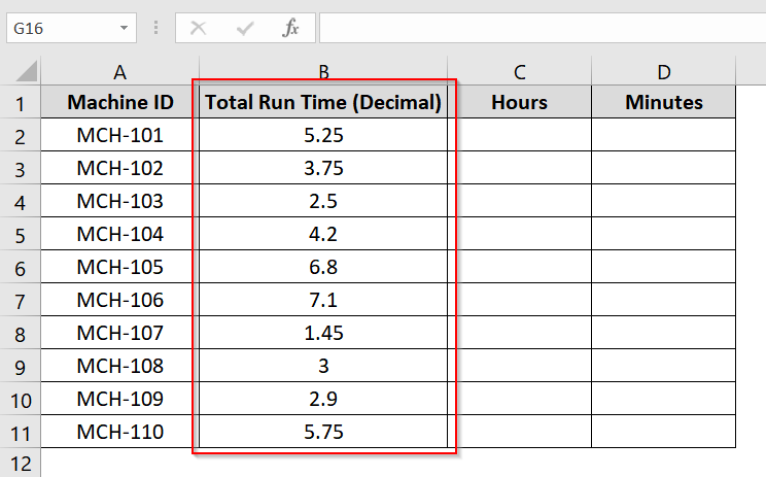The height and width of the screenshot is (477, 766).
Task: Select row 6 header
Action: [20, 267]
